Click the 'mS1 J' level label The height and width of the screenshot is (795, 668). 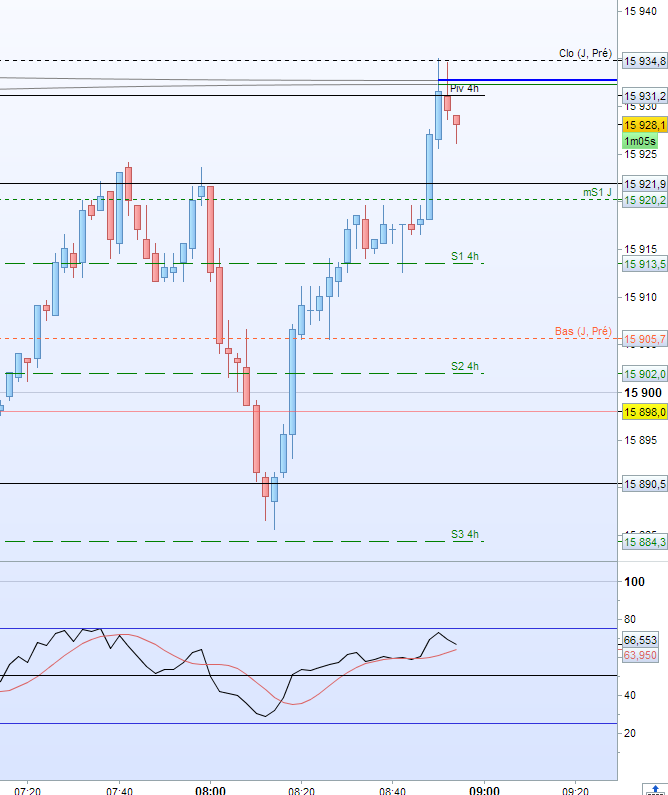point(597,192)
